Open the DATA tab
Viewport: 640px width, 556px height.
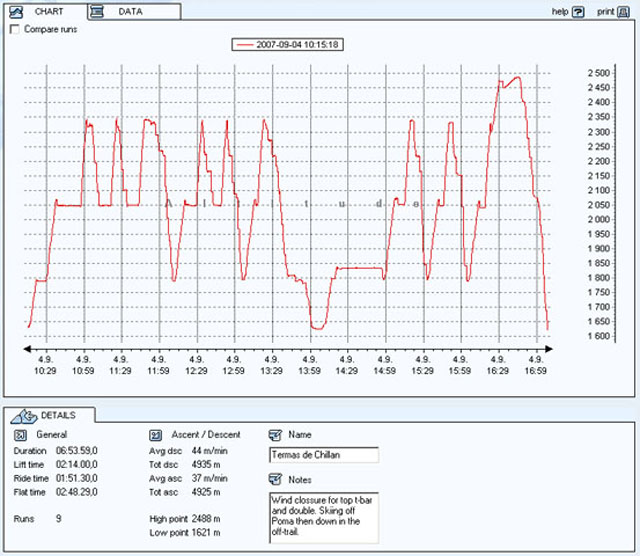click(x=134, y=11)
